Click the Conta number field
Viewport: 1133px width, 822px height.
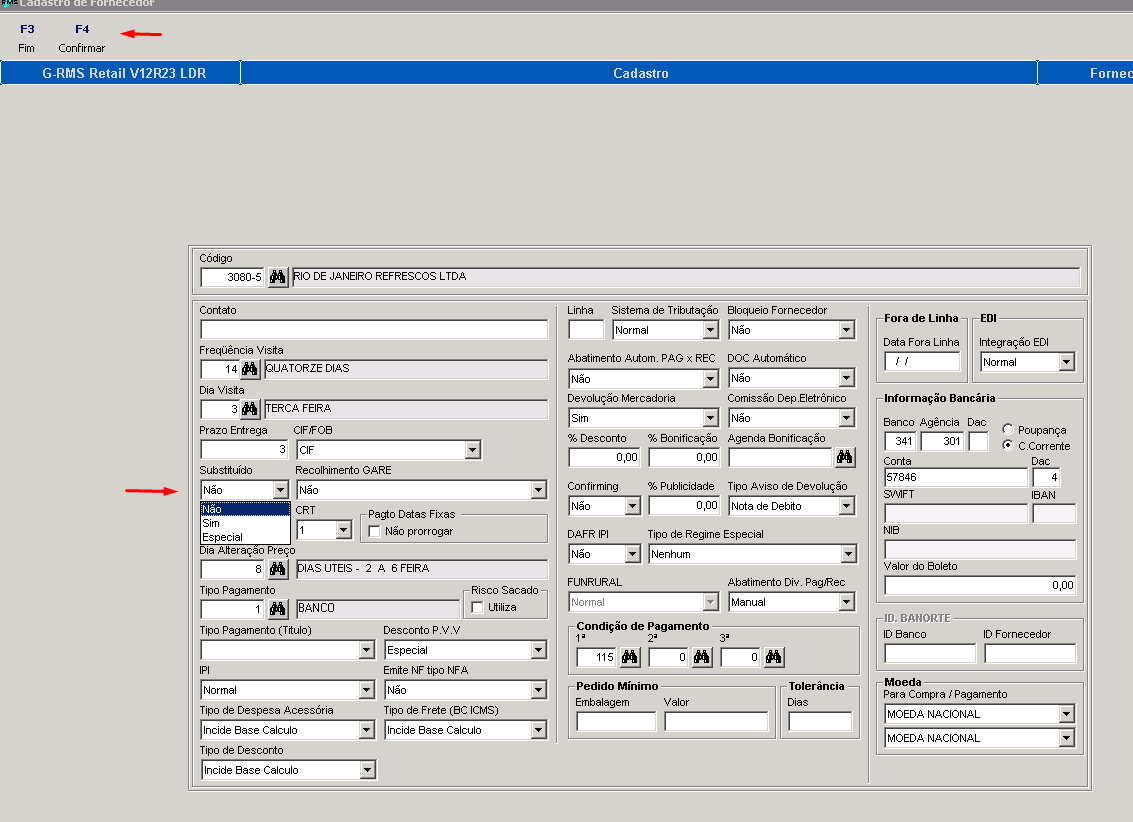coord(956,477)
